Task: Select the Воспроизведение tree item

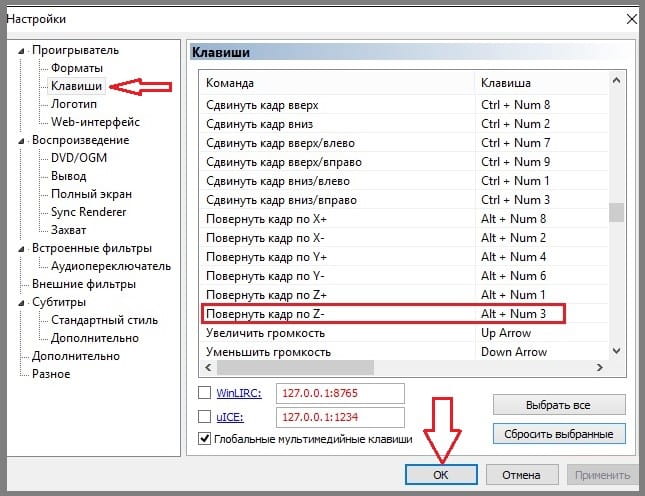Action: point(81,140)
